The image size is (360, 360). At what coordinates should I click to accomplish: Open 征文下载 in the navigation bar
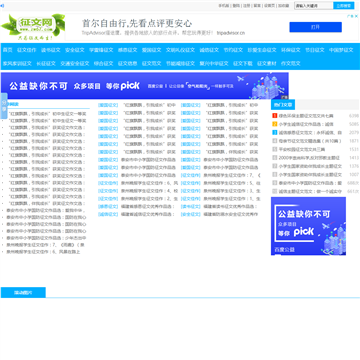(243, 63)
